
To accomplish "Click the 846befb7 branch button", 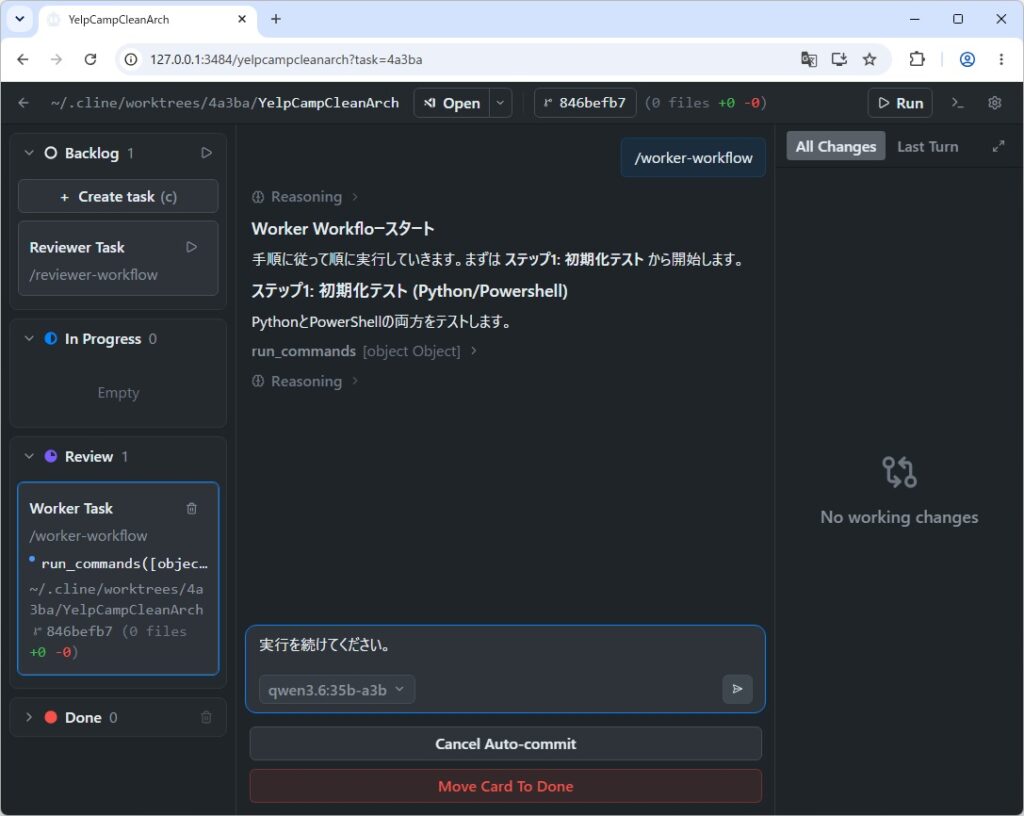I will (x=585, y=103).
